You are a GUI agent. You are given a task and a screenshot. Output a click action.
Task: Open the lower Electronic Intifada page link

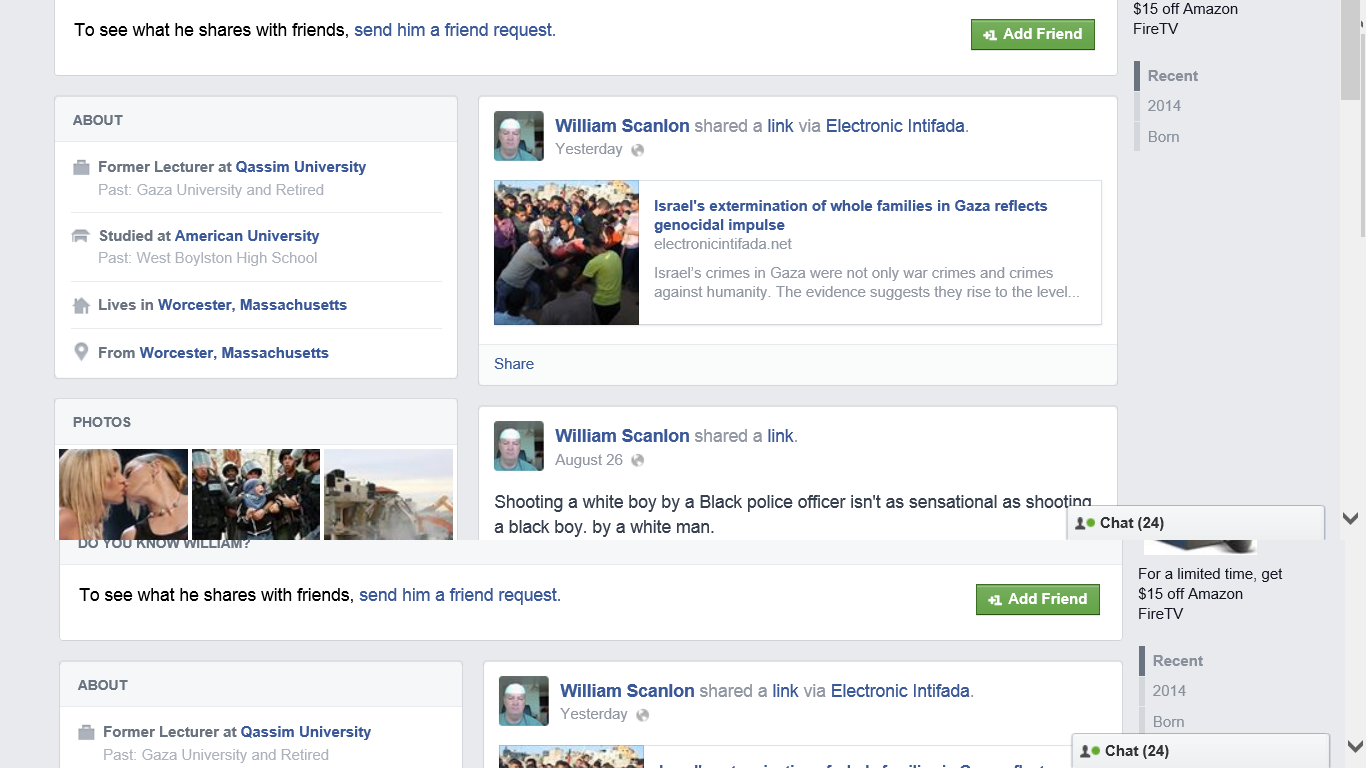tap(900, 691)
